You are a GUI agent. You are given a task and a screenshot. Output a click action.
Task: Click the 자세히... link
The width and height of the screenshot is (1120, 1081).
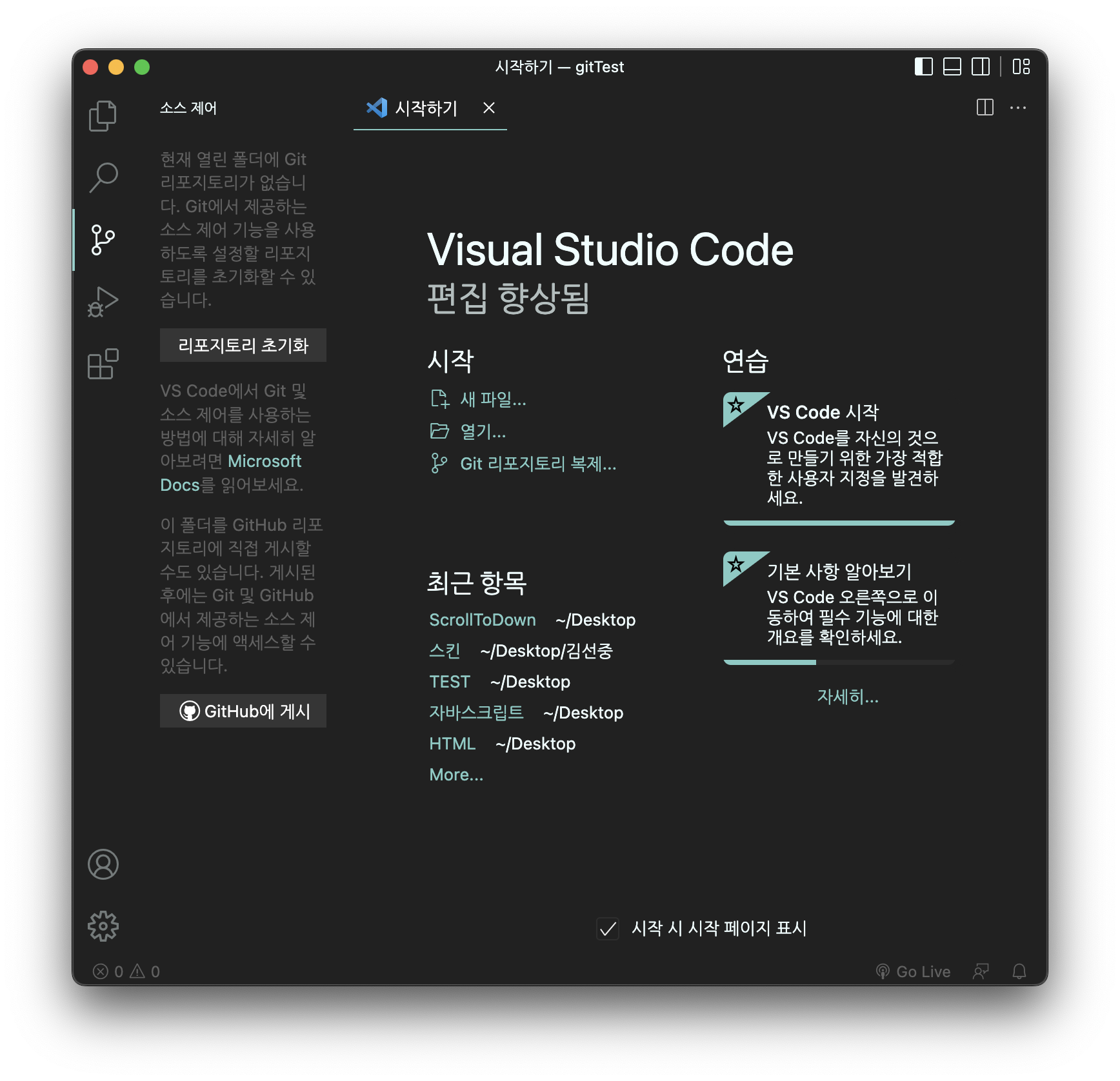pos(848,697)
